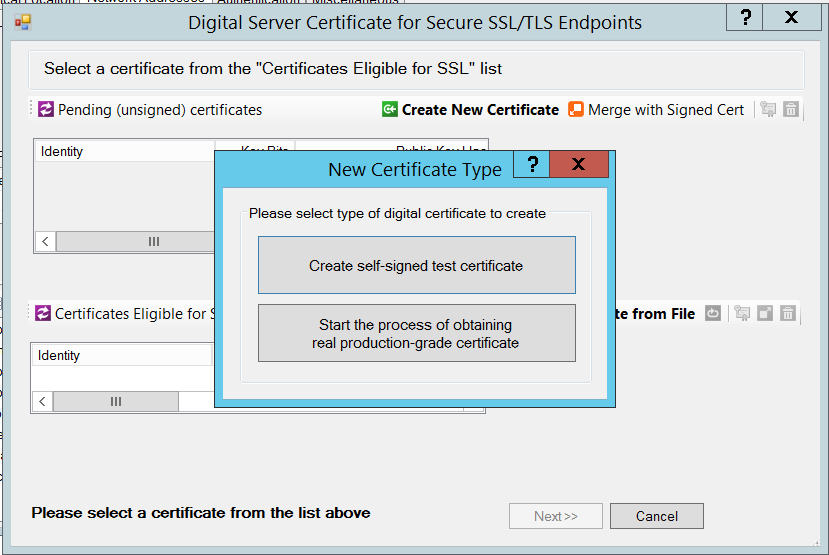Close the New Certificate Type dialog

point(579,164)
